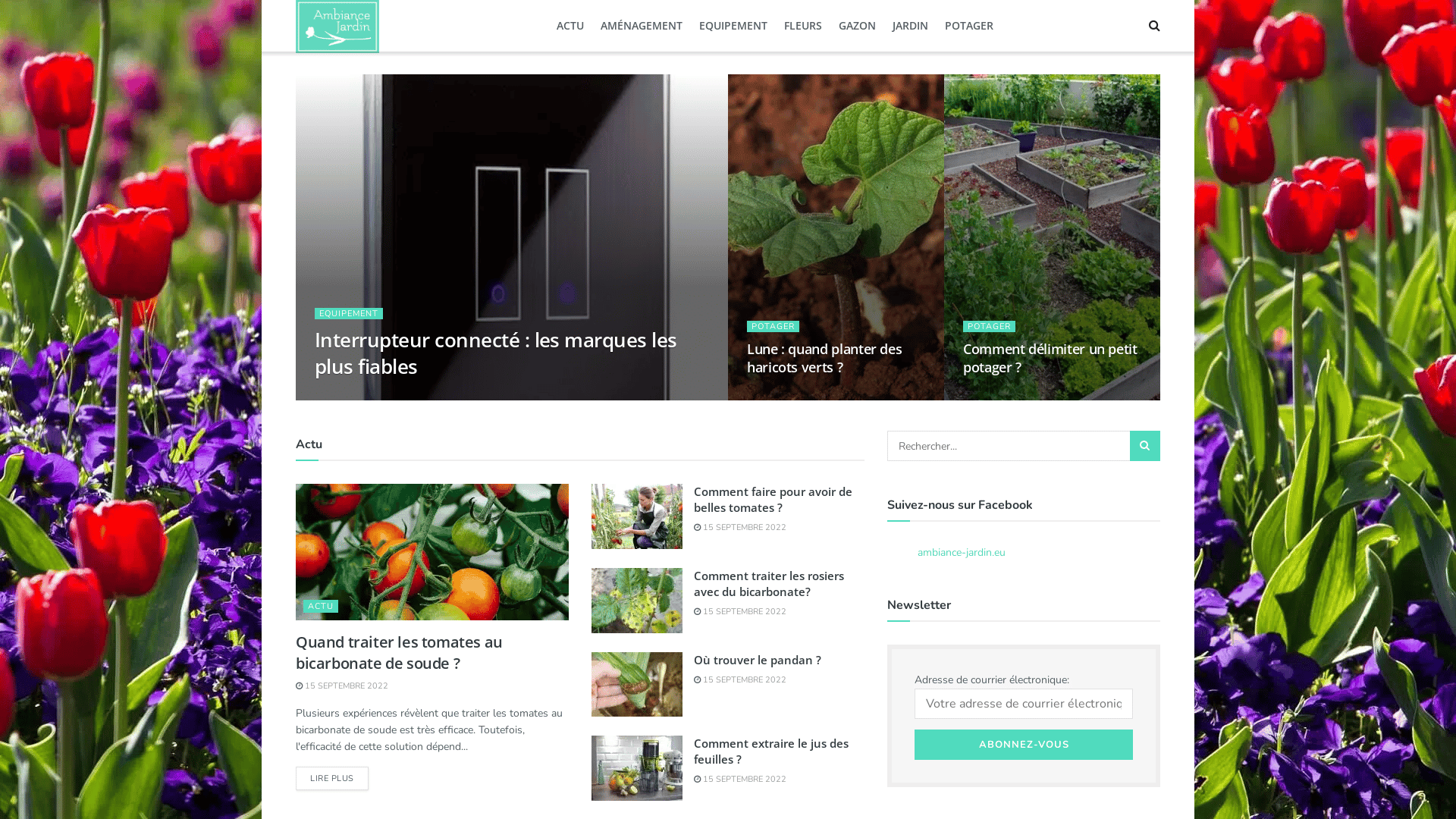Click the Ambiance Jardin logo
The width and height of the screenshot is (1456, 819).
click(337, 27)
